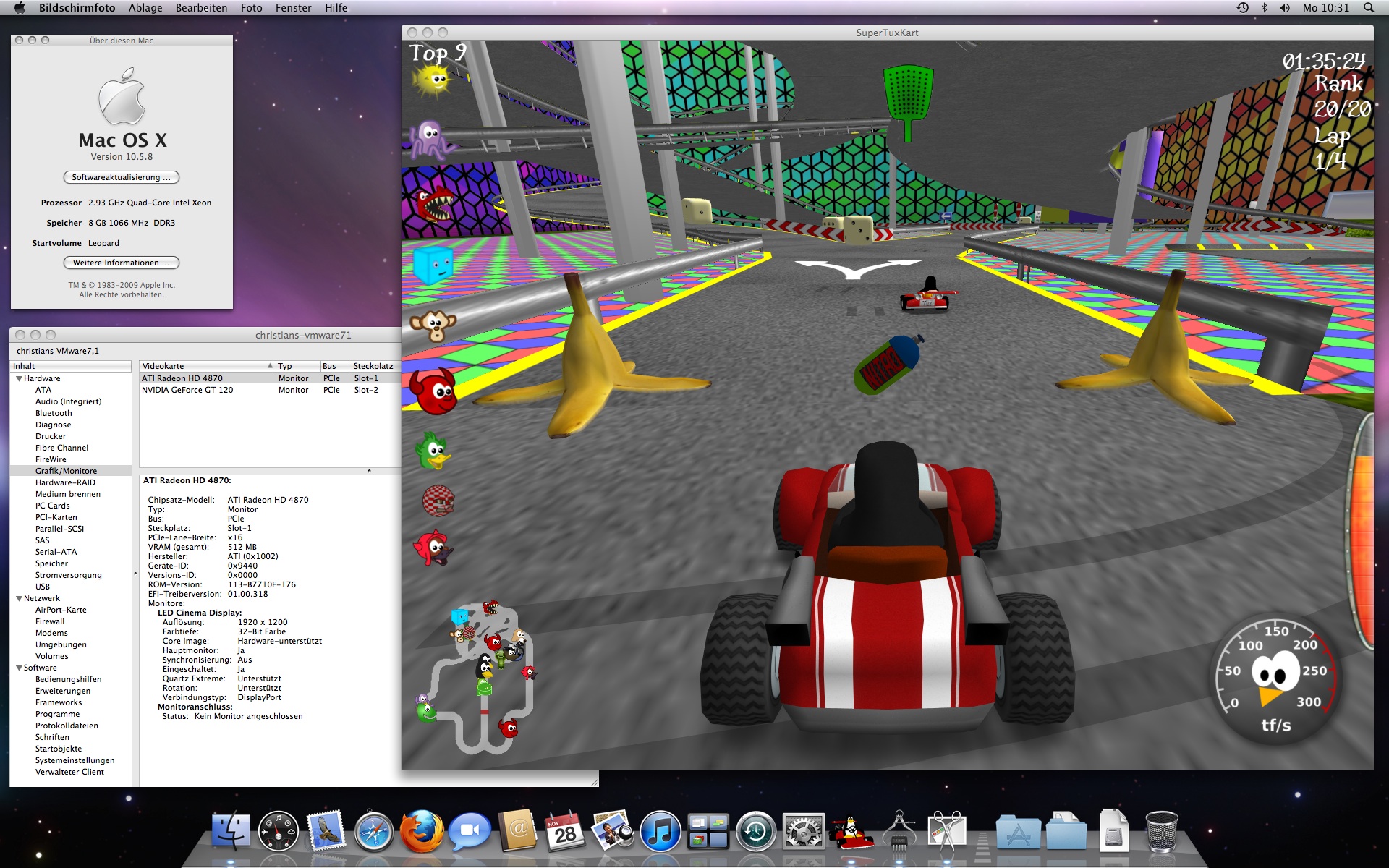Sort by Videokarte column arrow

coord(270,366)
